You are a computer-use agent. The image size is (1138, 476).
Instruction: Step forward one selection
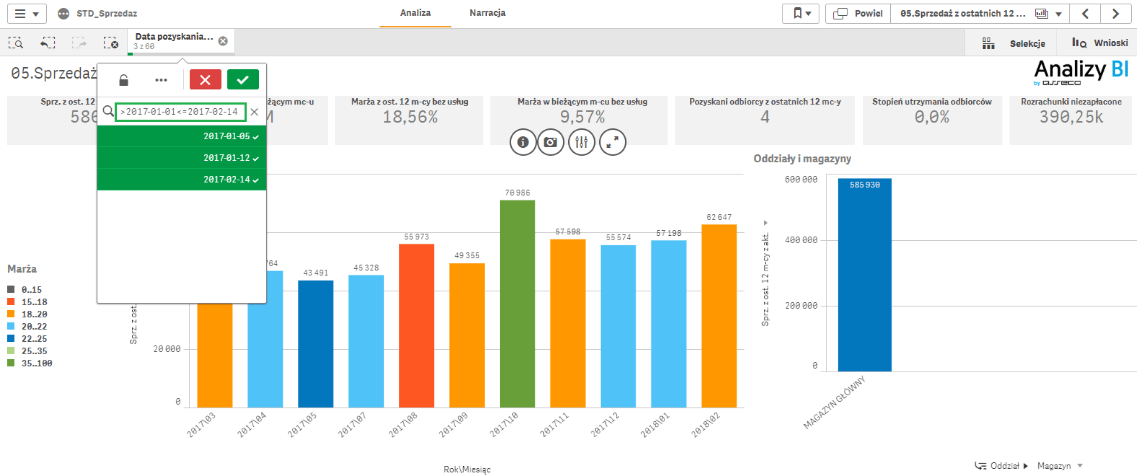pos(78,43)
